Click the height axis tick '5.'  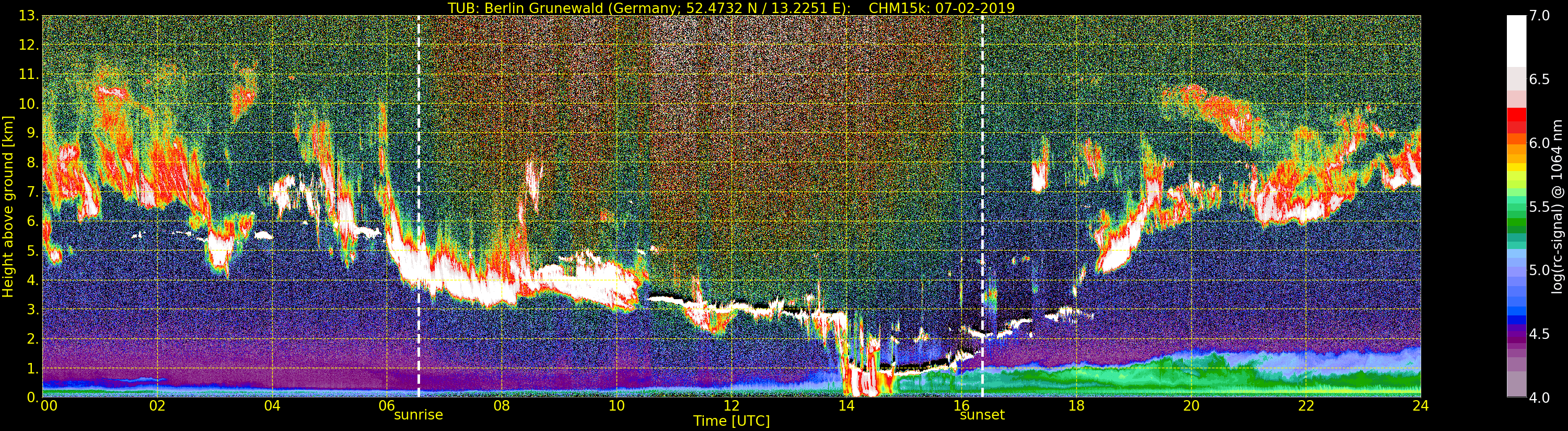click(32, 251)
